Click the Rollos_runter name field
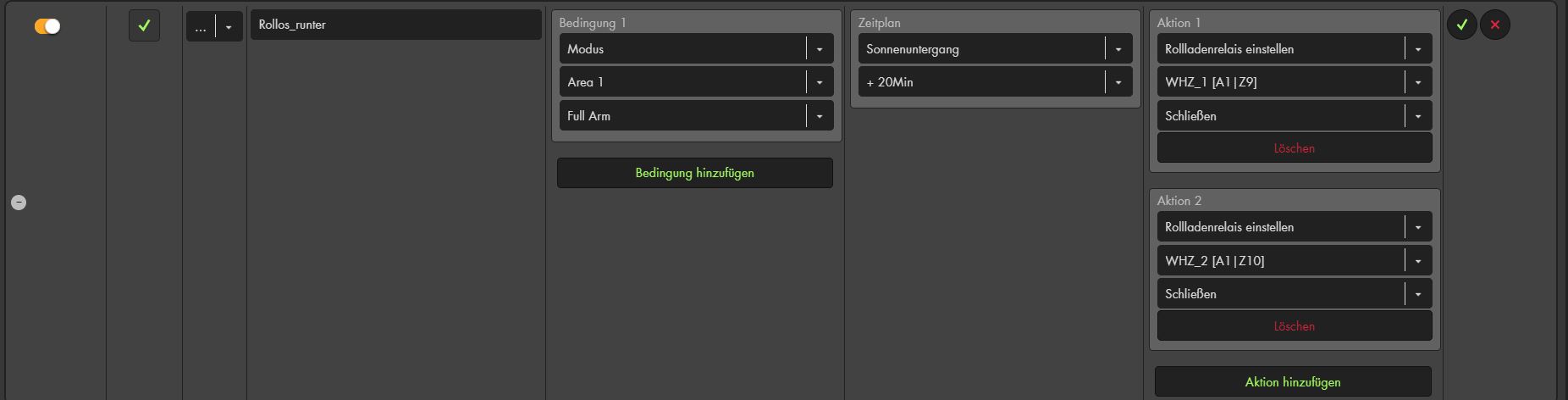 pos(395,25)
